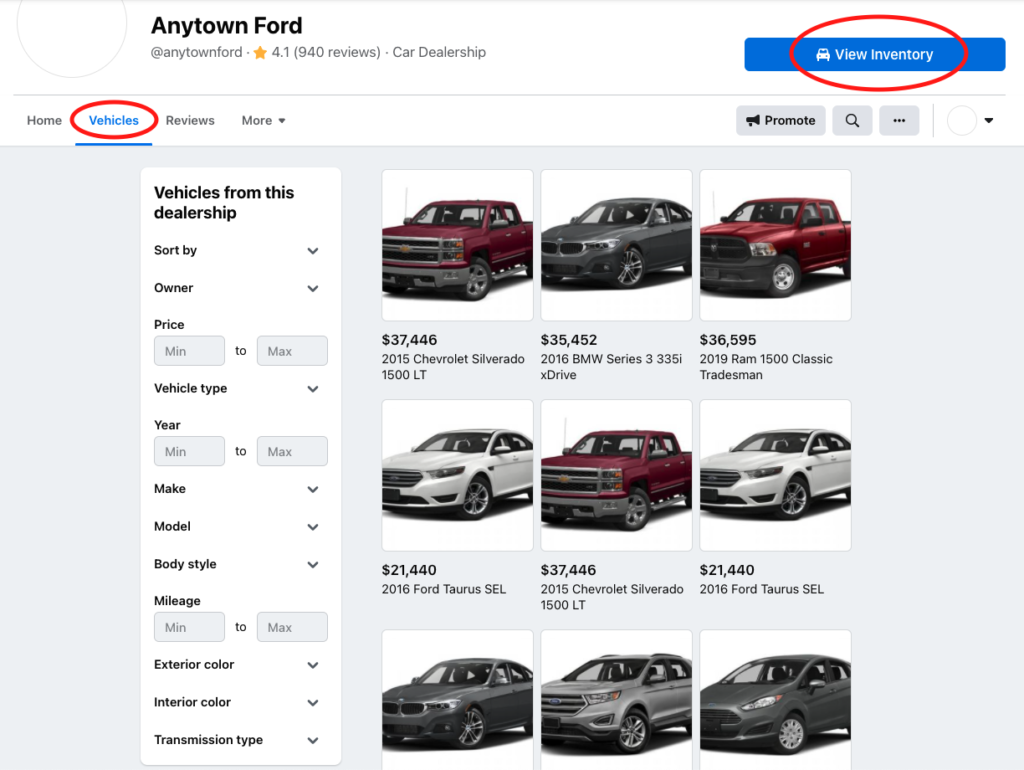Expand the Exterior color filter
This screenshot has width=1024, height=770.
(x=240, y=665)
